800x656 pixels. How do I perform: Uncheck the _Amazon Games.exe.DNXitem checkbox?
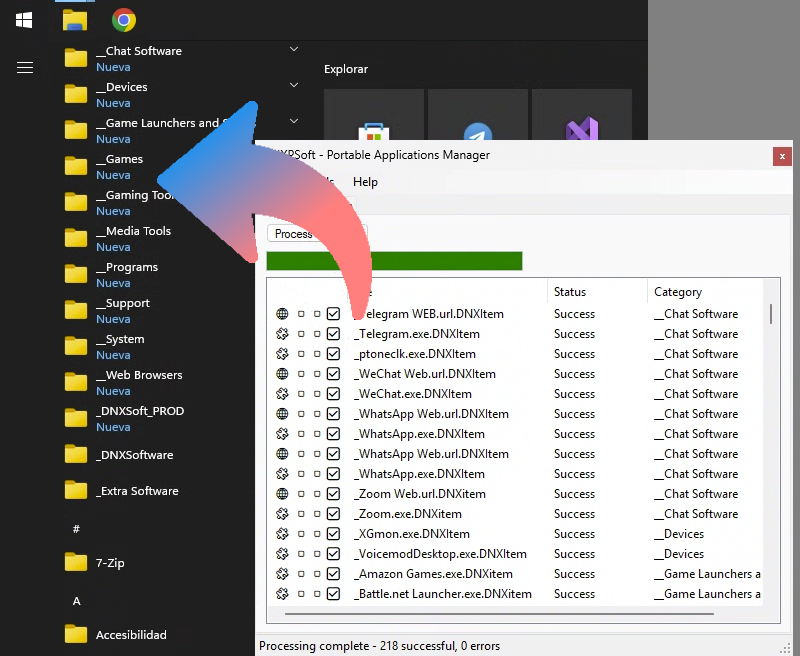pyautogui.click(x=333, y=574)
